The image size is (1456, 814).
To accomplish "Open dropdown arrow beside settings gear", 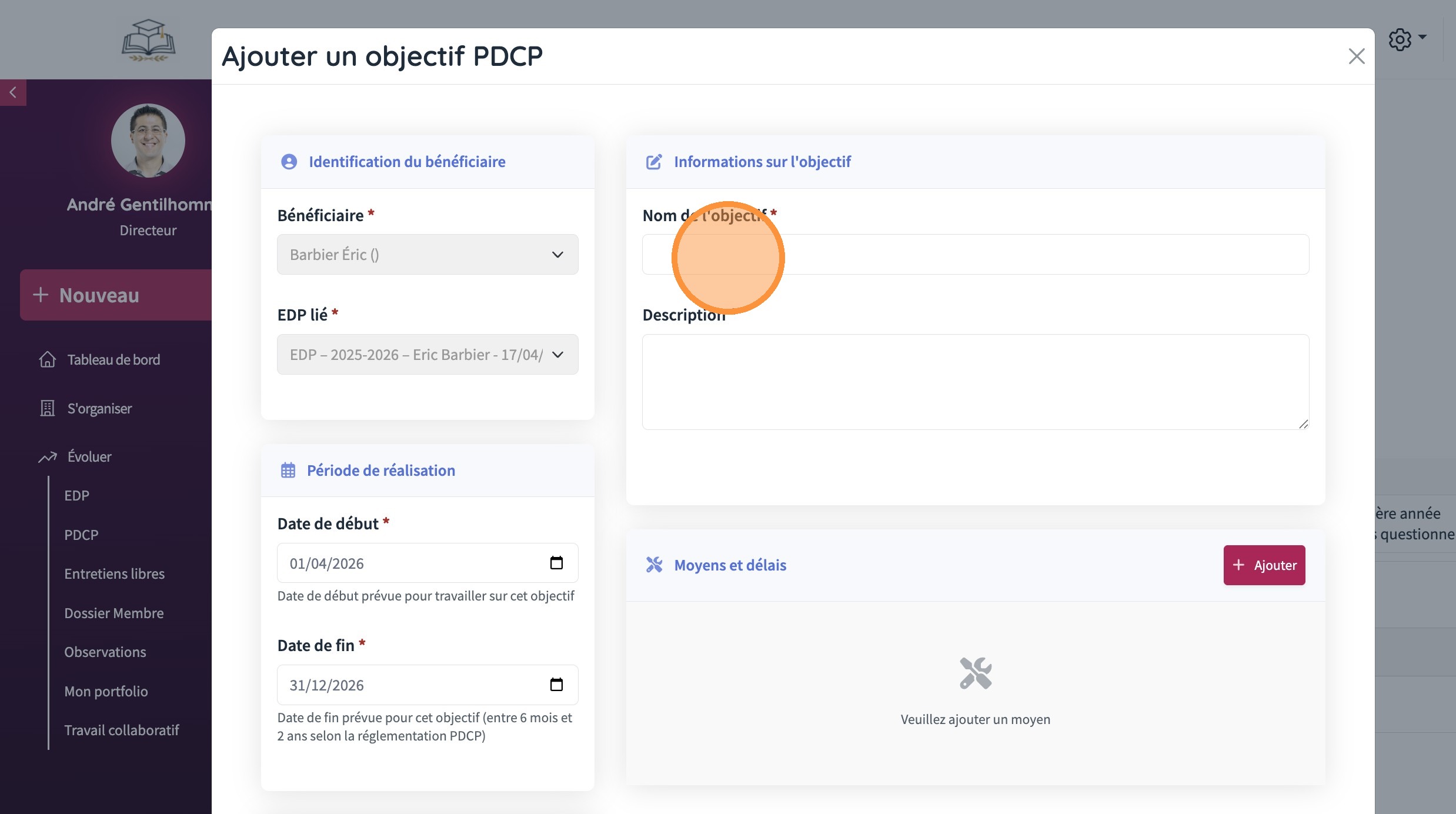I will tap(1422, 37).
